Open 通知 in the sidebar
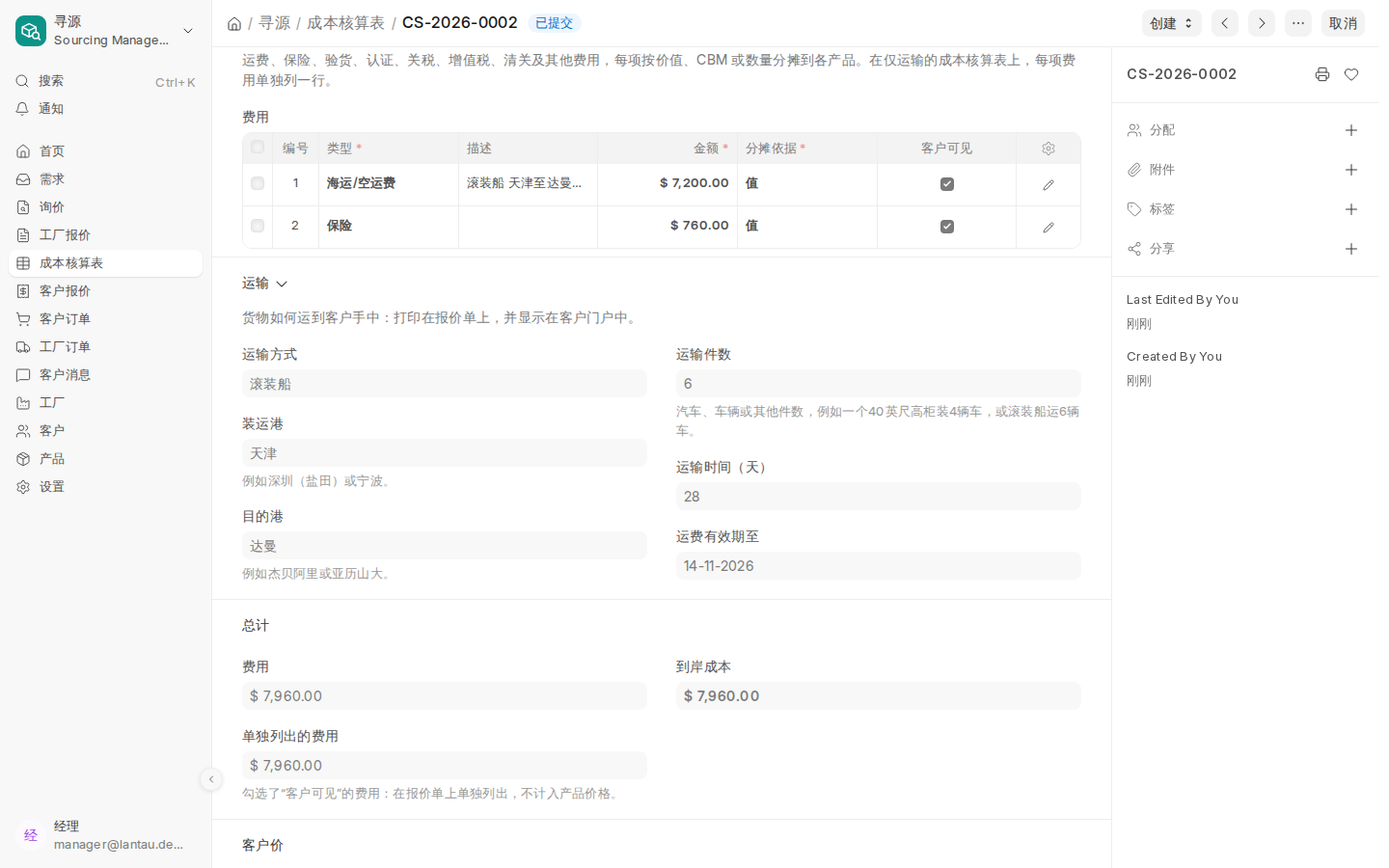Viewport: 1389px width, 868px height. (105, 109)
